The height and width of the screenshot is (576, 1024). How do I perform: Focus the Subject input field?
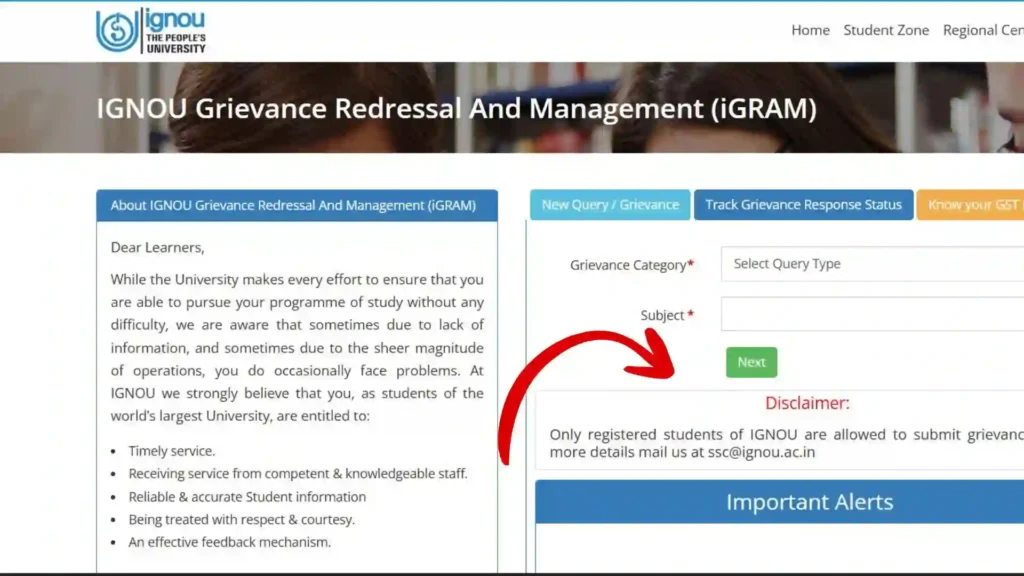(872, 314)
